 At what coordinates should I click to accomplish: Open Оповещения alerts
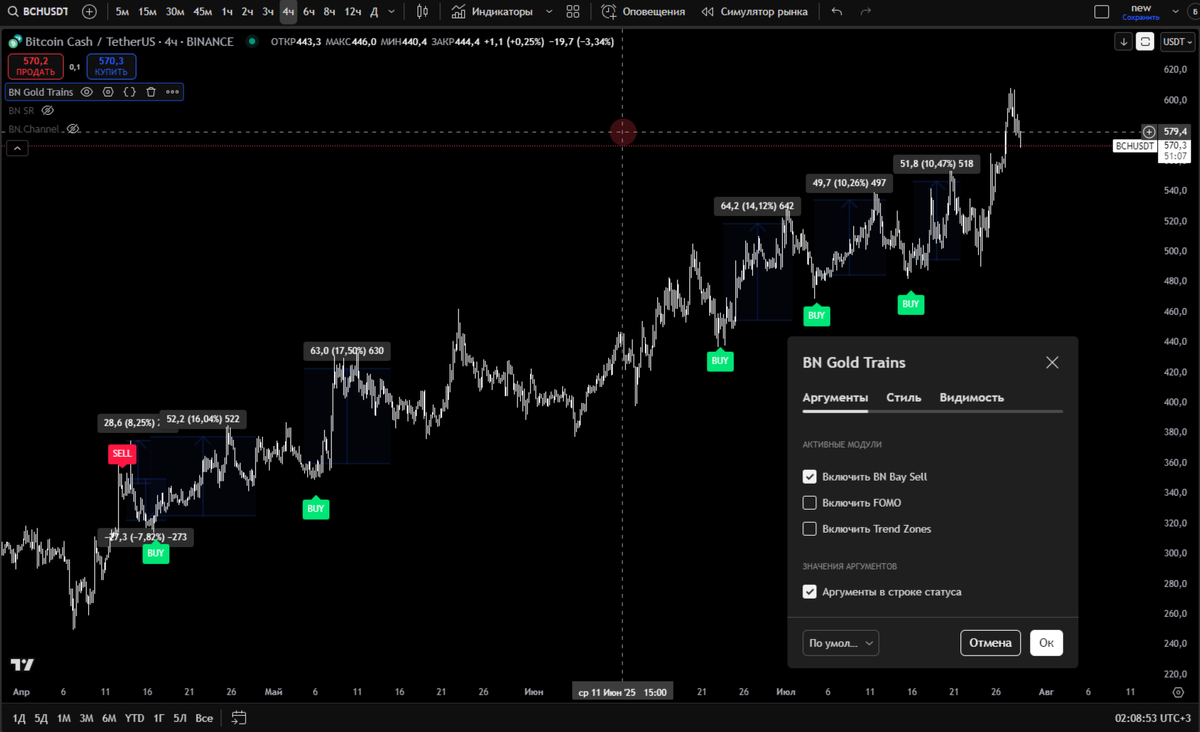644,12
